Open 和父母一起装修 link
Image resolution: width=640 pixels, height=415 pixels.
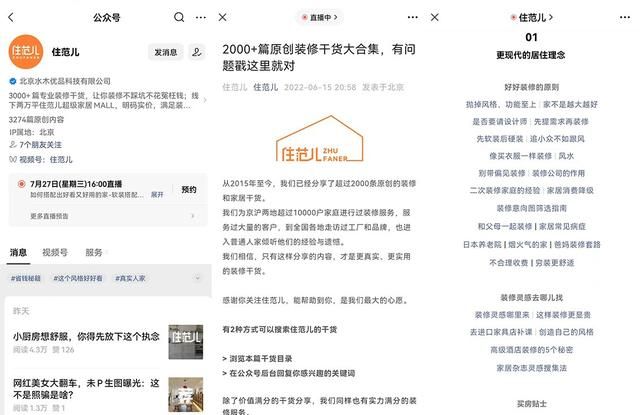point(505,226)
